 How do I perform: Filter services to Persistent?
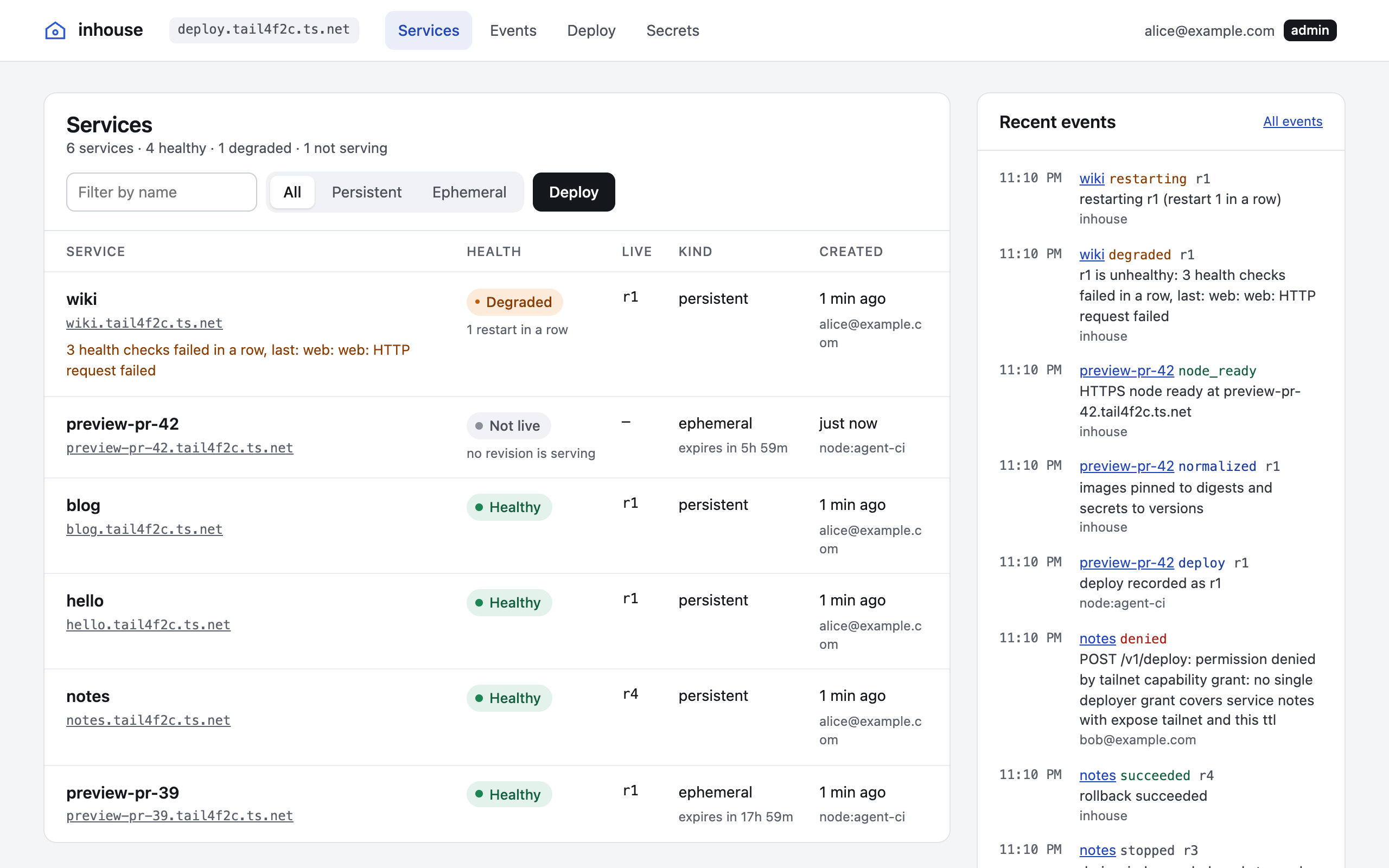coord(366,192)
